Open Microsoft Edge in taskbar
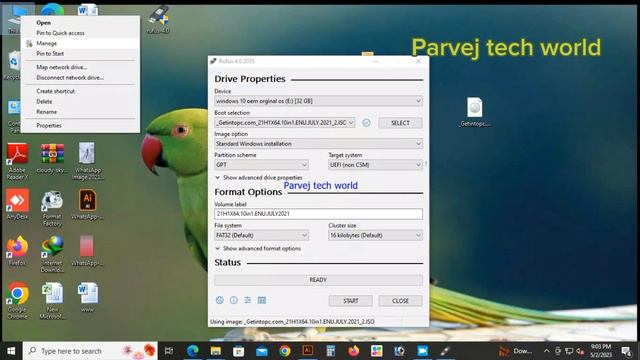Viewport: 640px width, 360px height. click(193, 351)
